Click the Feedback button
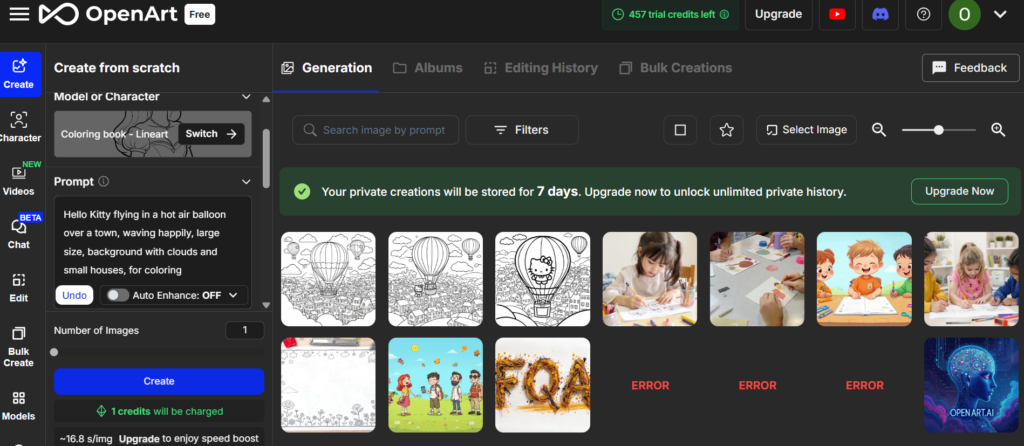 point(970,68)
